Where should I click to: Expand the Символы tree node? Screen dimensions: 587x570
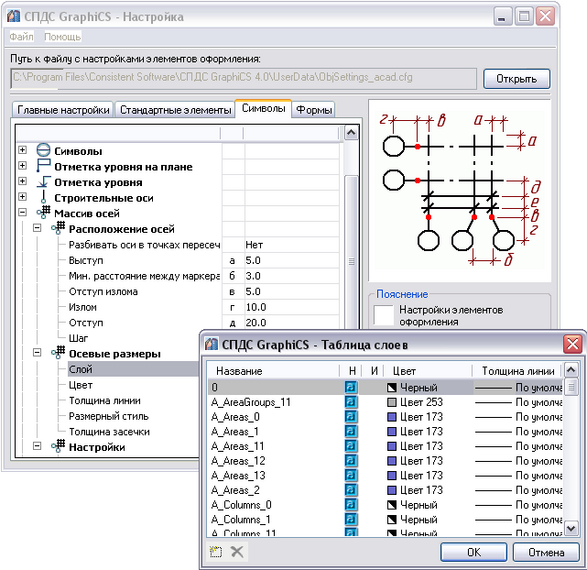click(22, 150)
